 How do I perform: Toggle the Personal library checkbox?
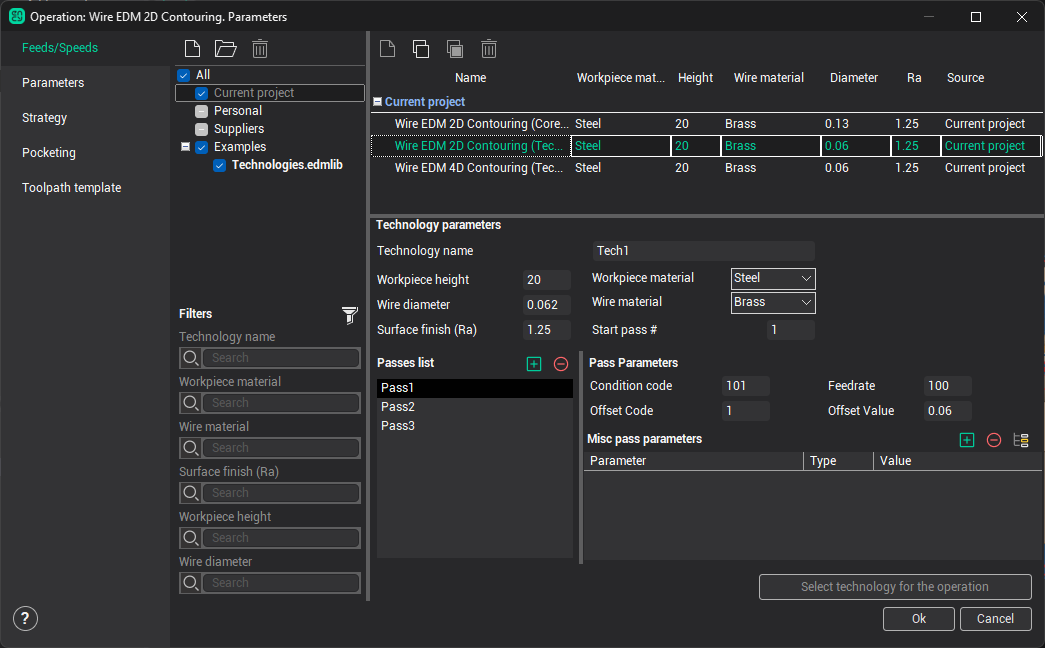(201, 111)
